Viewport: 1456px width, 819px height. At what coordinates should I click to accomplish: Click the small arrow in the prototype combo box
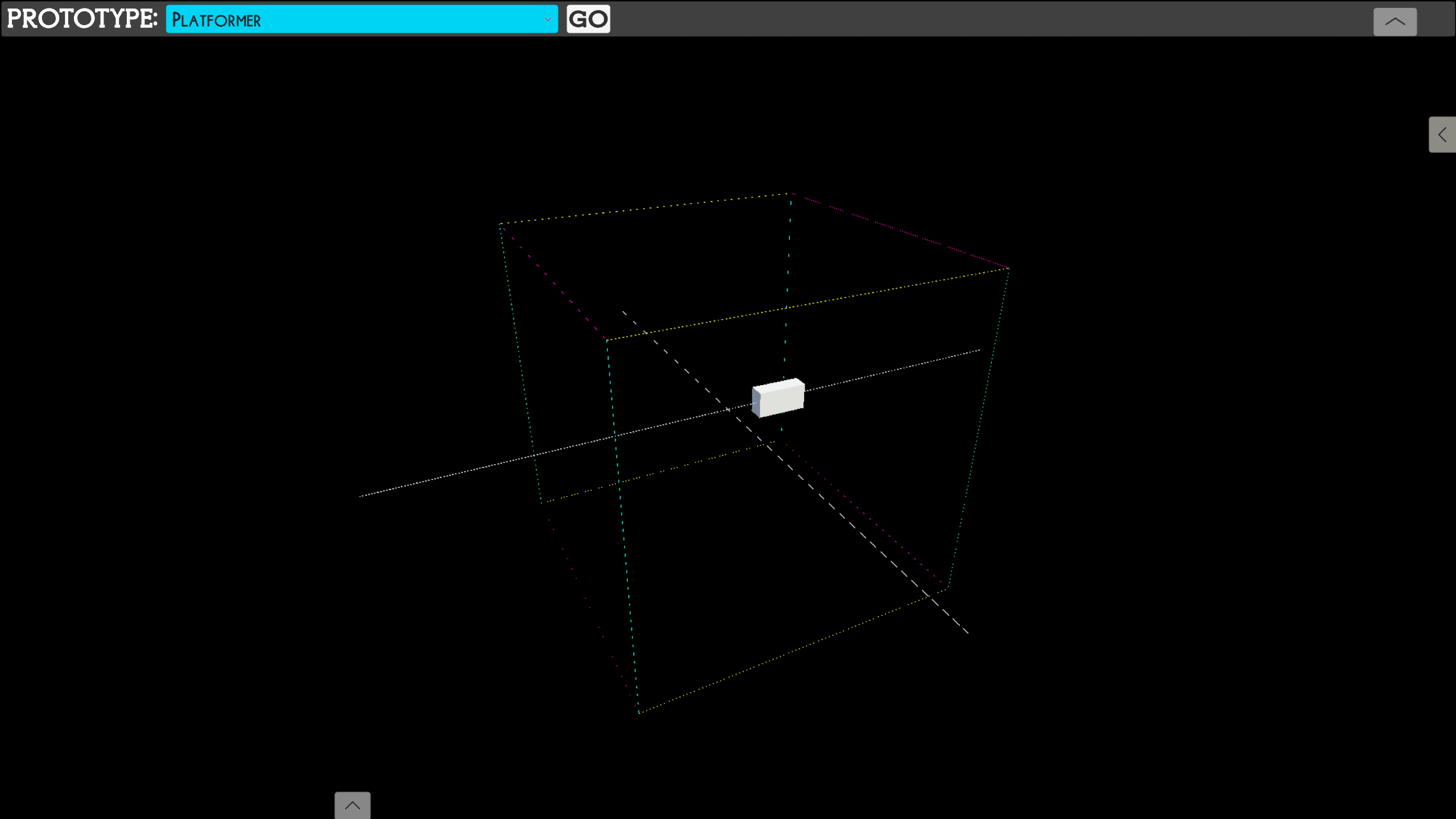click(x=547, y=19)
